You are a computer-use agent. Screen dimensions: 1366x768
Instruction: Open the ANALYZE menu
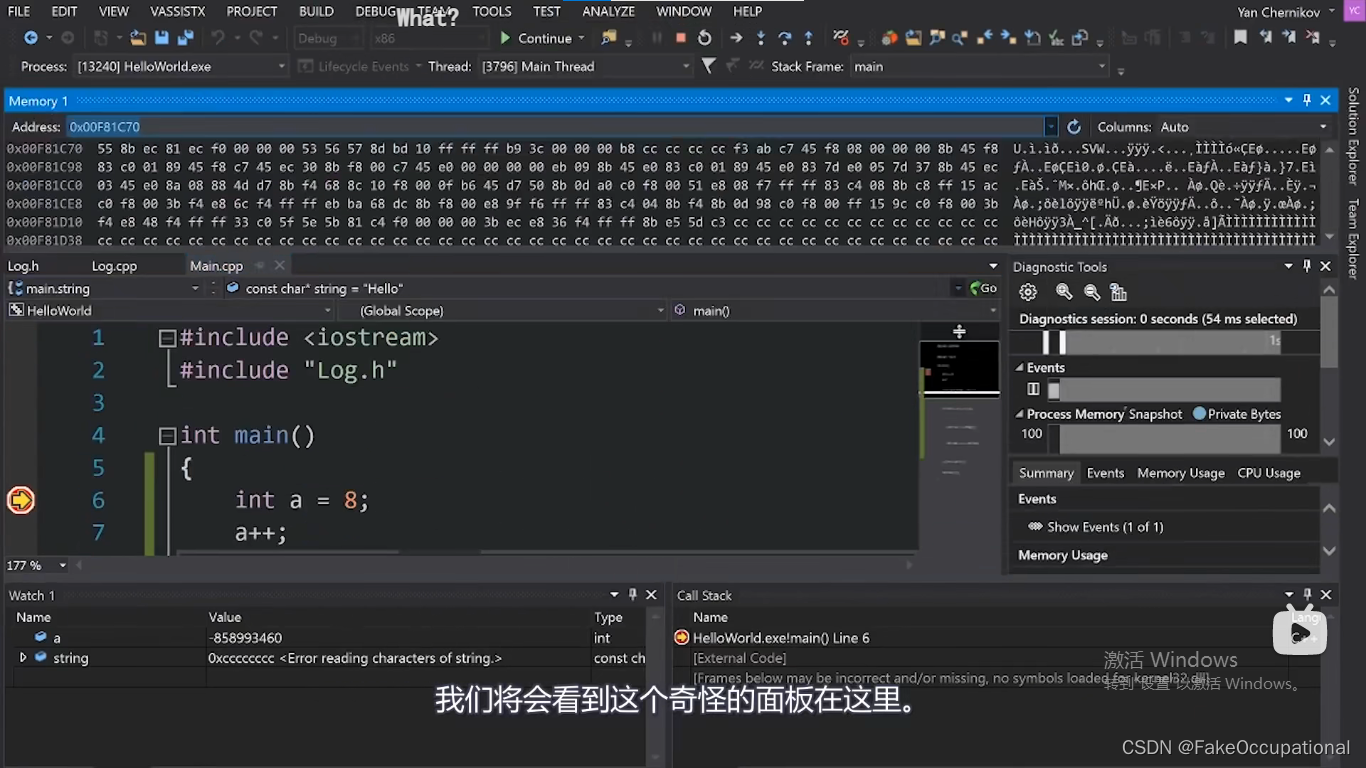(x=608, y=11)
